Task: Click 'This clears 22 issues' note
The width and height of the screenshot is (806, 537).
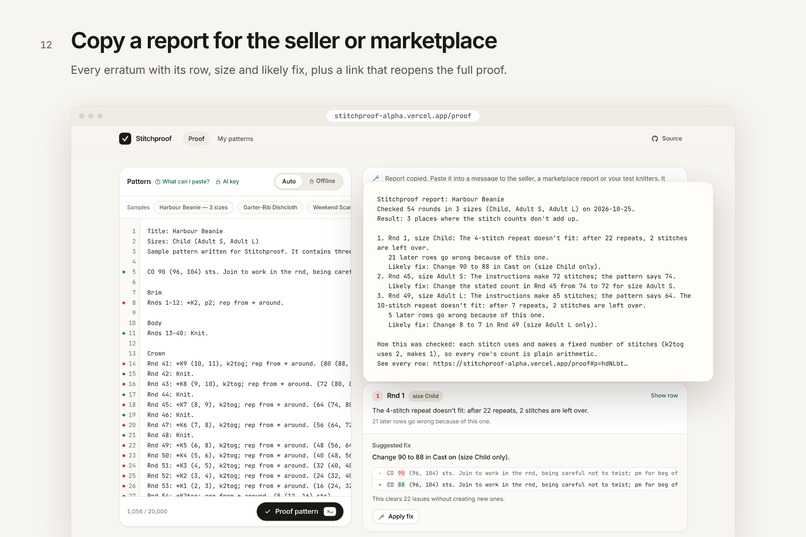Action: coord(438,499)
